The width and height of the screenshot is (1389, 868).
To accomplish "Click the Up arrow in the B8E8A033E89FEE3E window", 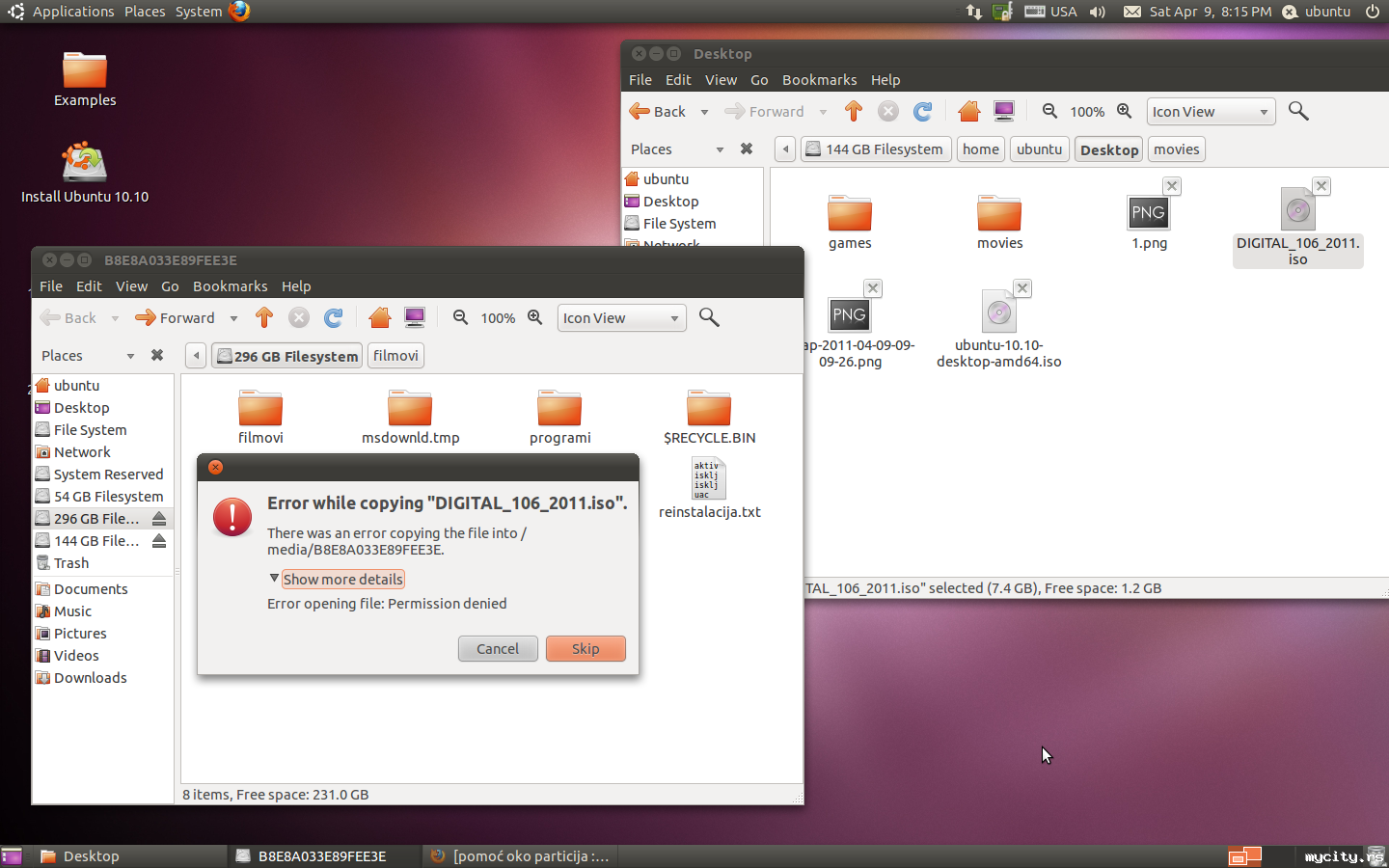I will coord(264,317).
